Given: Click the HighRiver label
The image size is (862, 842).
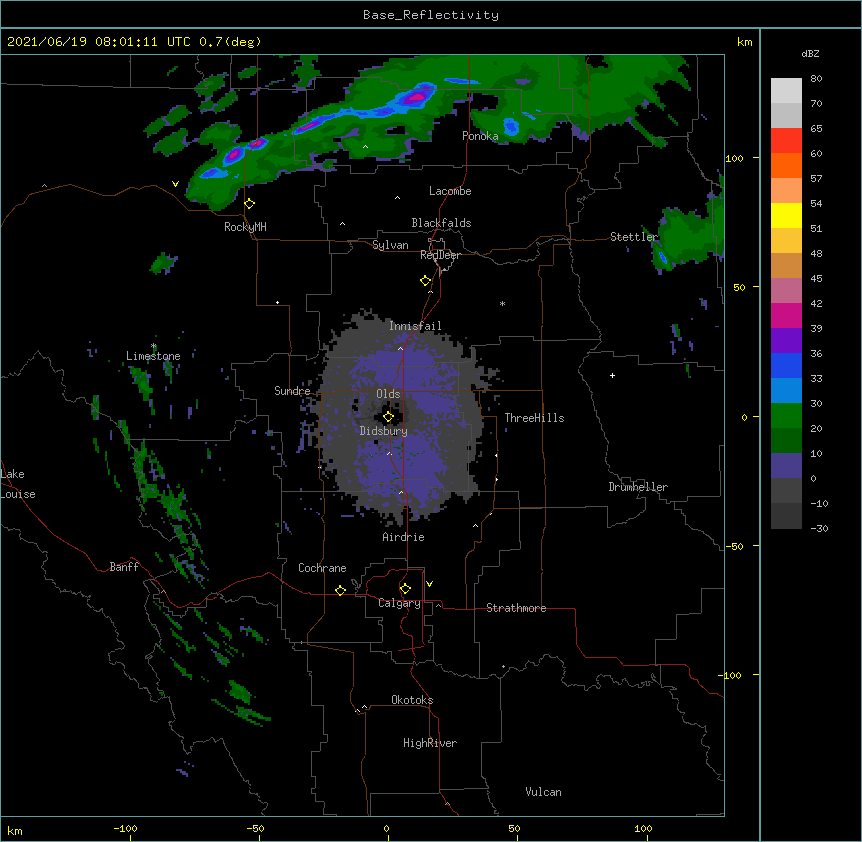Looking at the screenshot, I should pyautogui.click(x=430, y=743).
